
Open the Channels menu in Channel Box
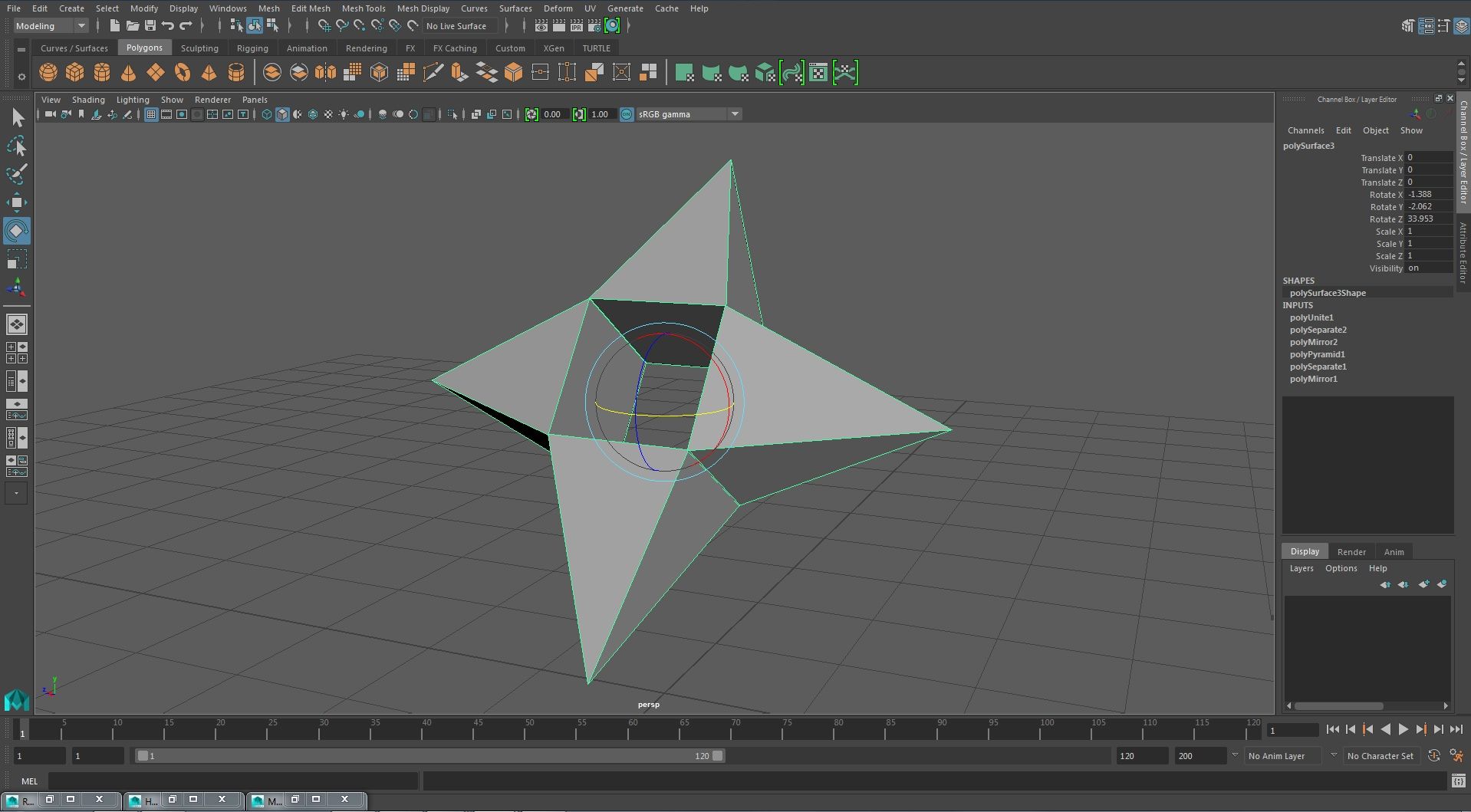click(1305, 130)
